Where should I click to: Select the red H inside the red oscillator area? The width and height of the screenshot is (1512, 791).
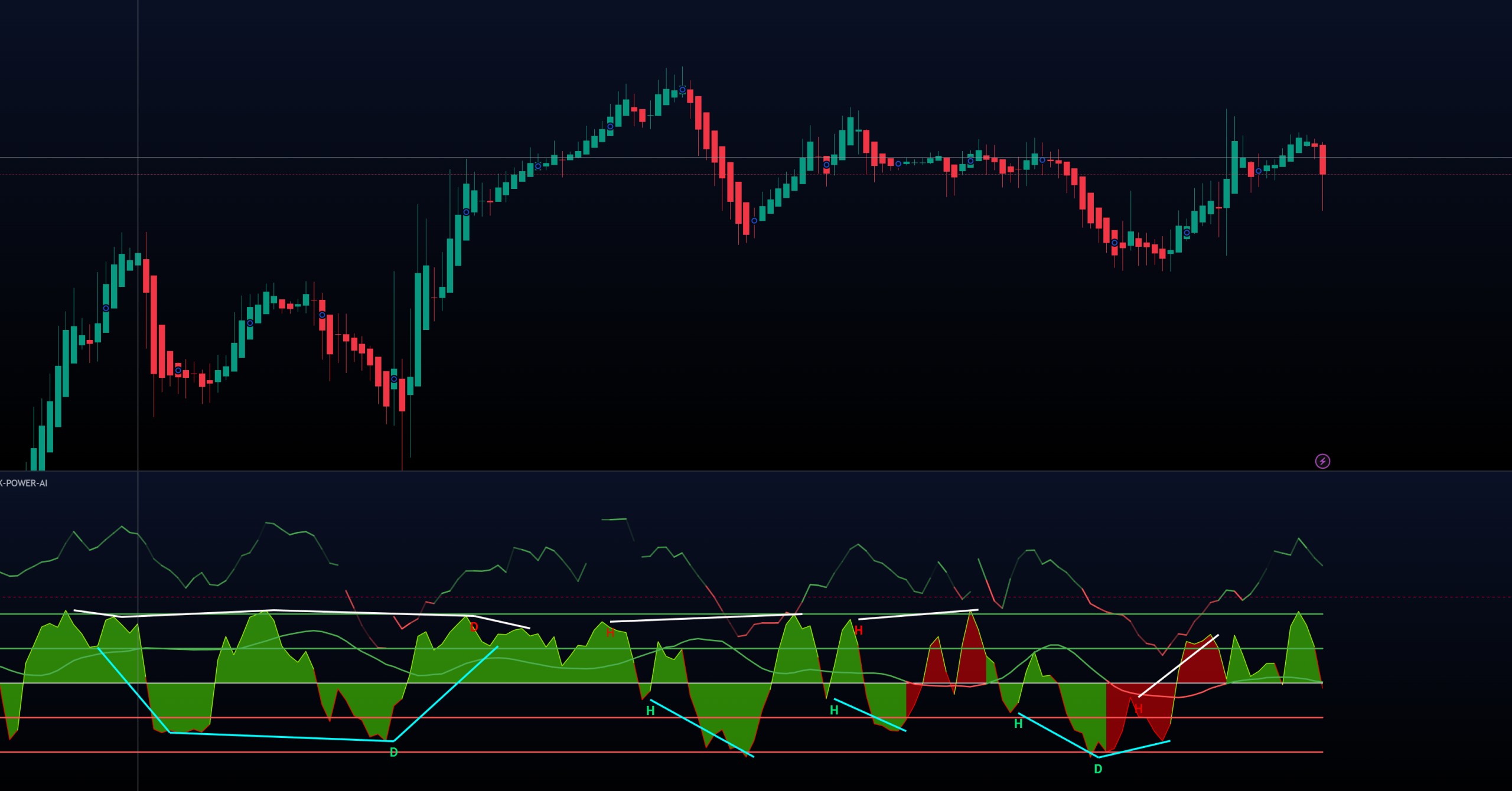pos(1138,708)
